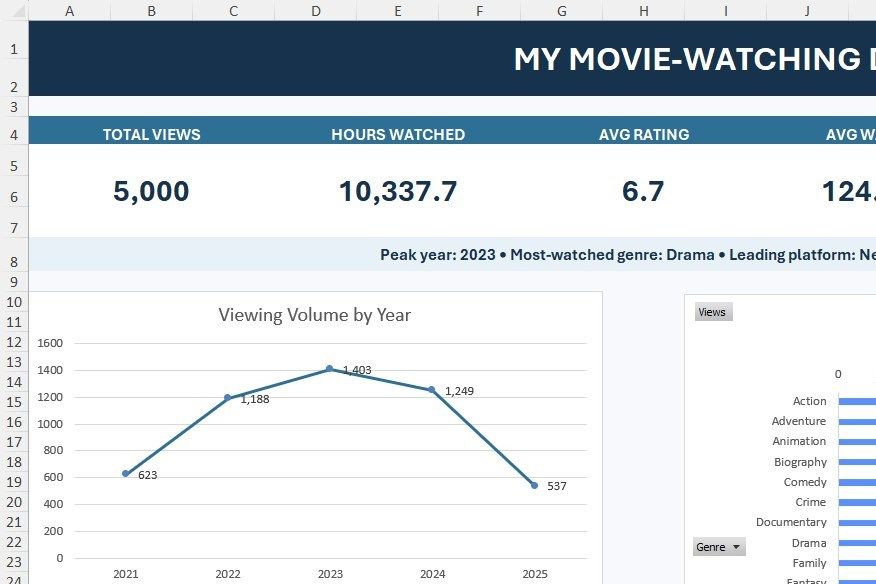
Task: Click the 2024 x-axis label
Action: [432, 574]
